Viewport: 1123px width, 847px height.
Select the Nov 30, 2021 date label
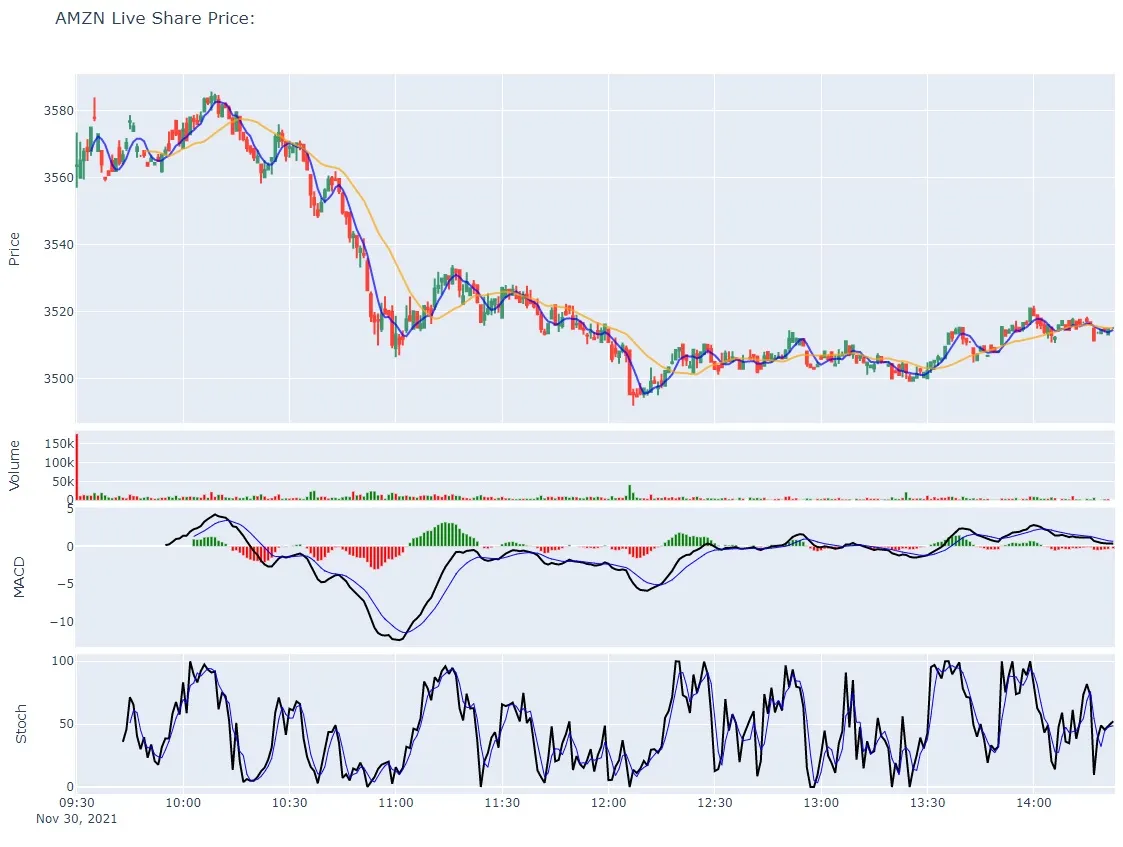(76, 818)
